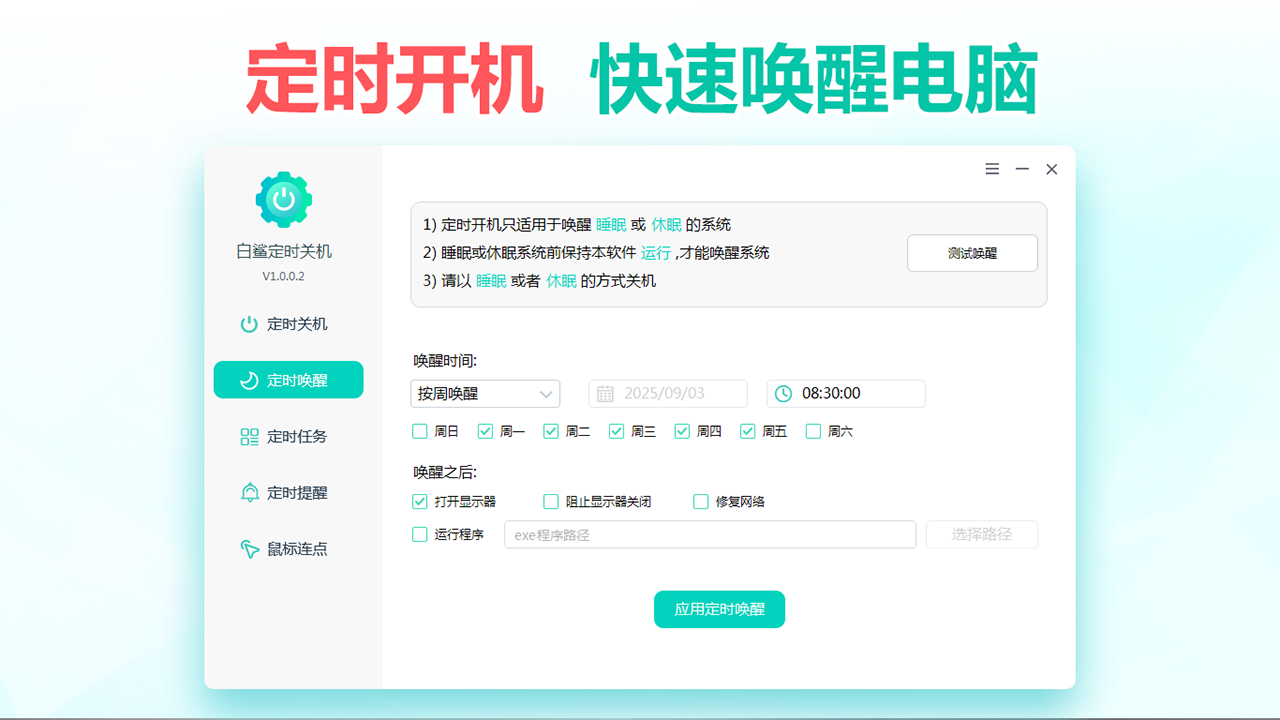Click the exe程序路径 input box
Screen dimensions: 1280x720
[x=710, y=534]
